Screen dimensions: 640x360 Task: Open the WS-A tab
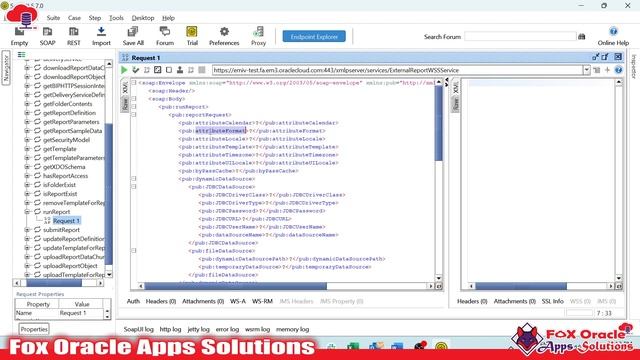tap(238, 301)
